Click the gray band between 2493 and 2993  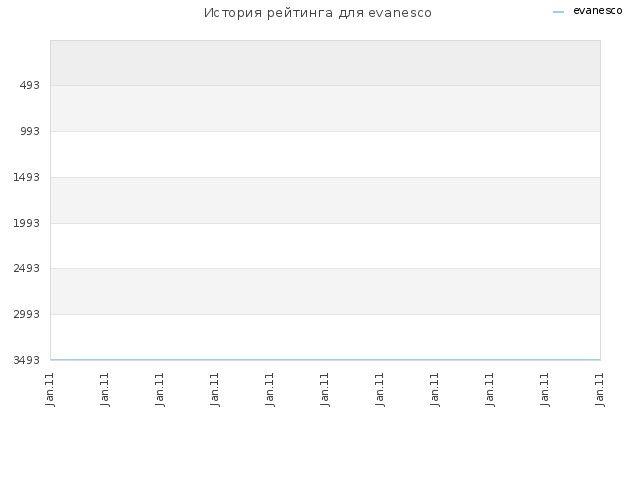tap(325, 291)
